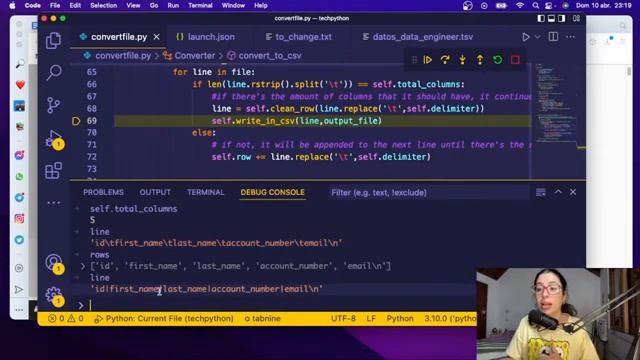640x360 pixels.
Task: Click convert_to_csv in the breadcrumb
Action: (x=270, y=56)
